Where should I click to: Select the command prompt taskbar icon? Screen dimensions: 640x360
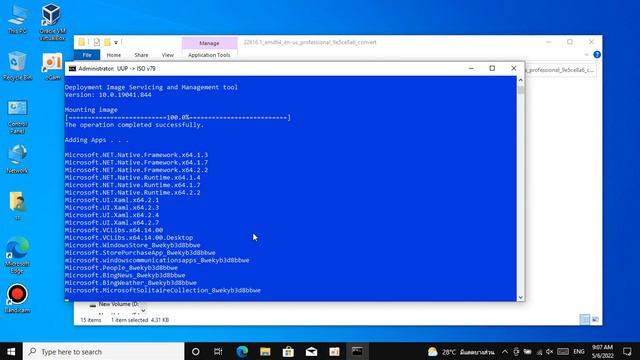point(357,351)
